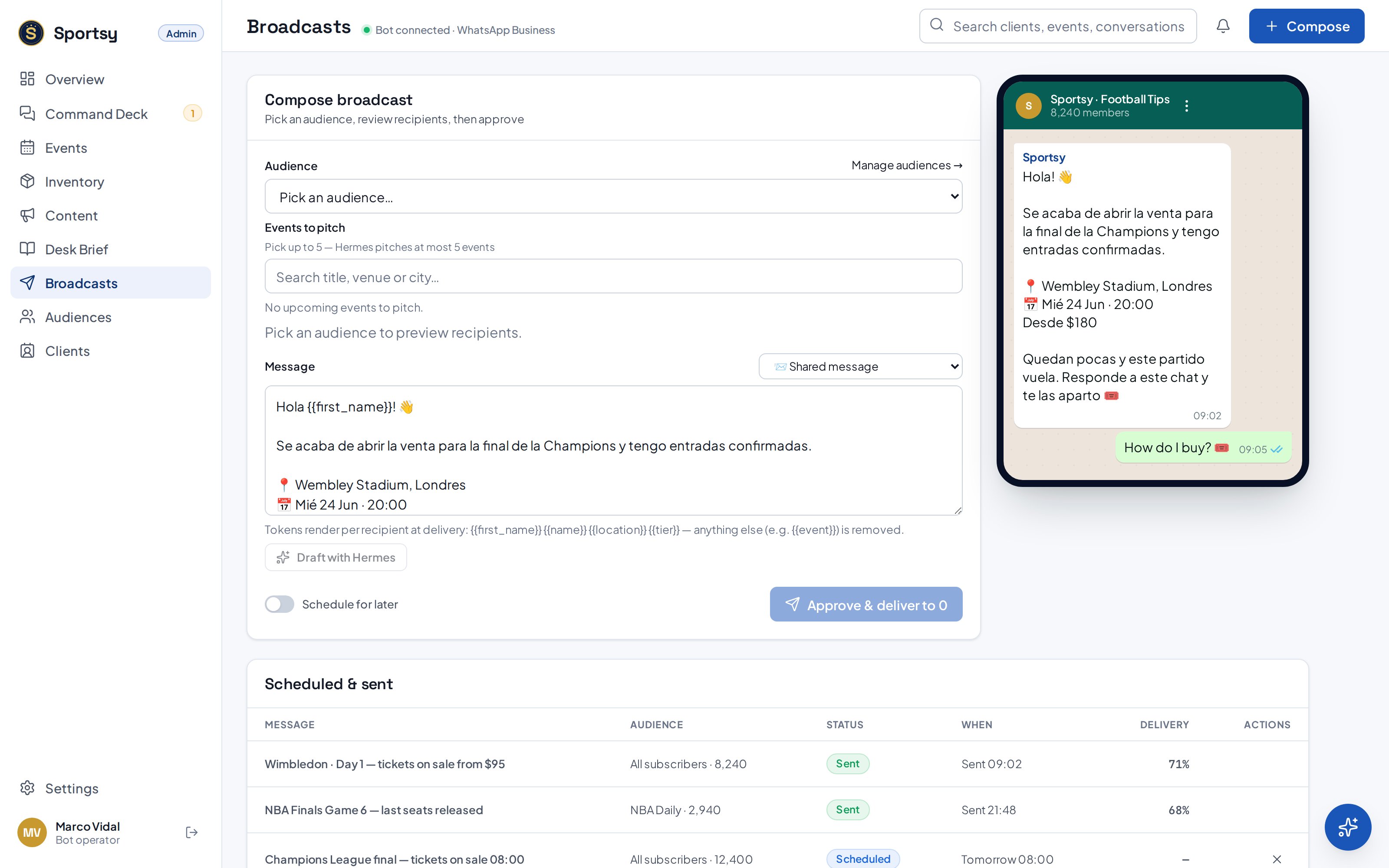Click the message textarea resize handle
Image resolution: width=1389 pixels, height=868 pixels.
click(x=958, y=510)
